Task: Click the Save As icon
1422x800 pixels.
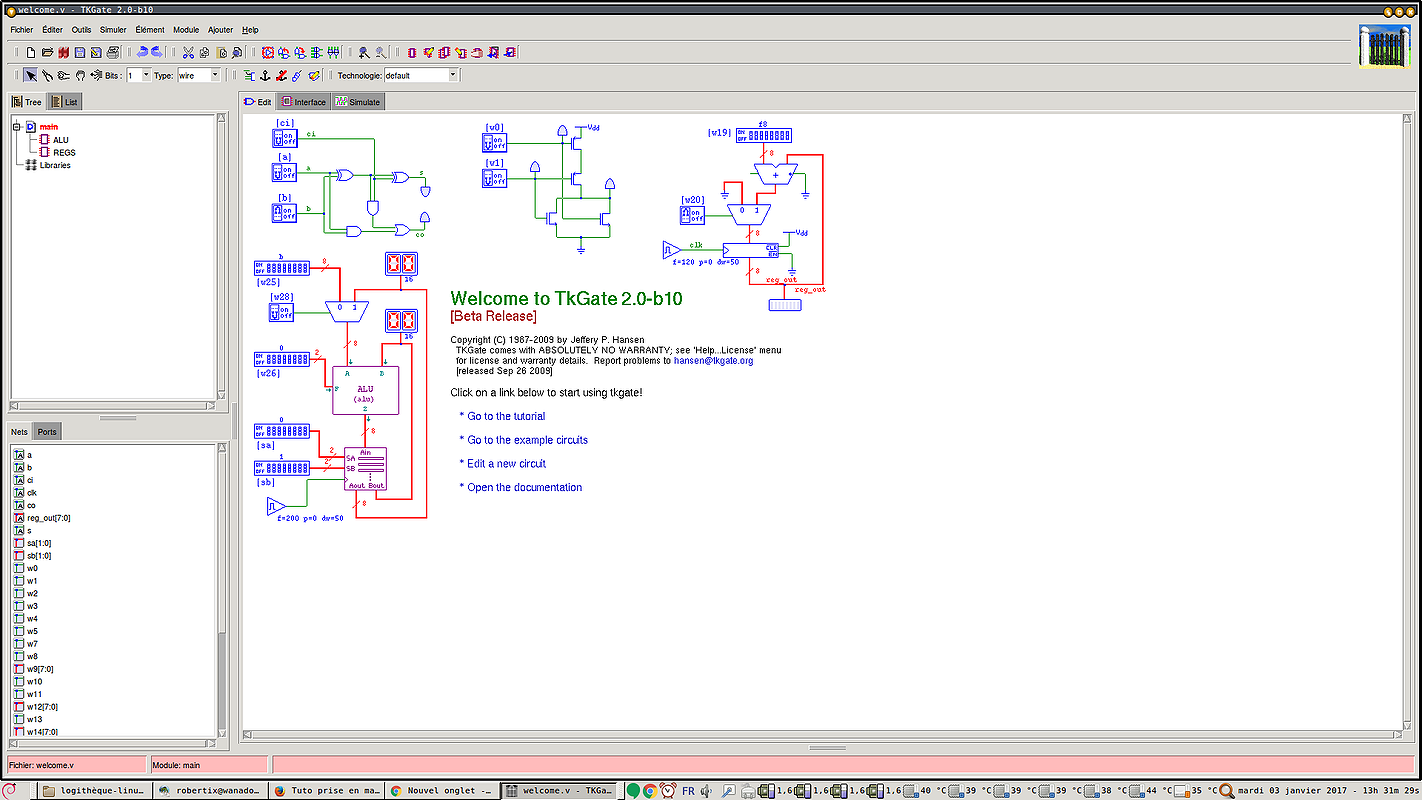Action: click(x=96, y=52)
